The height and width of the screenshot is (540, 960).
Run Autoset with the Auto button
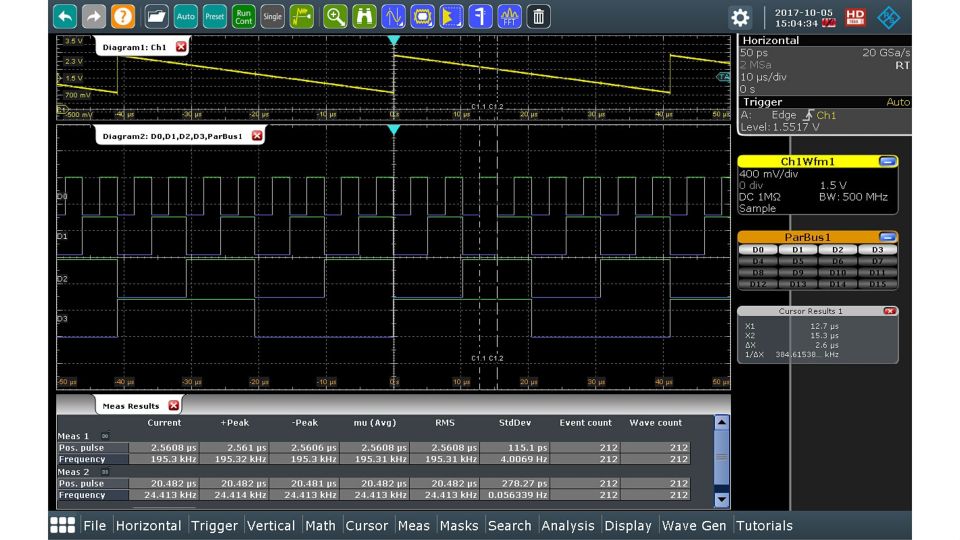[185, 17]
